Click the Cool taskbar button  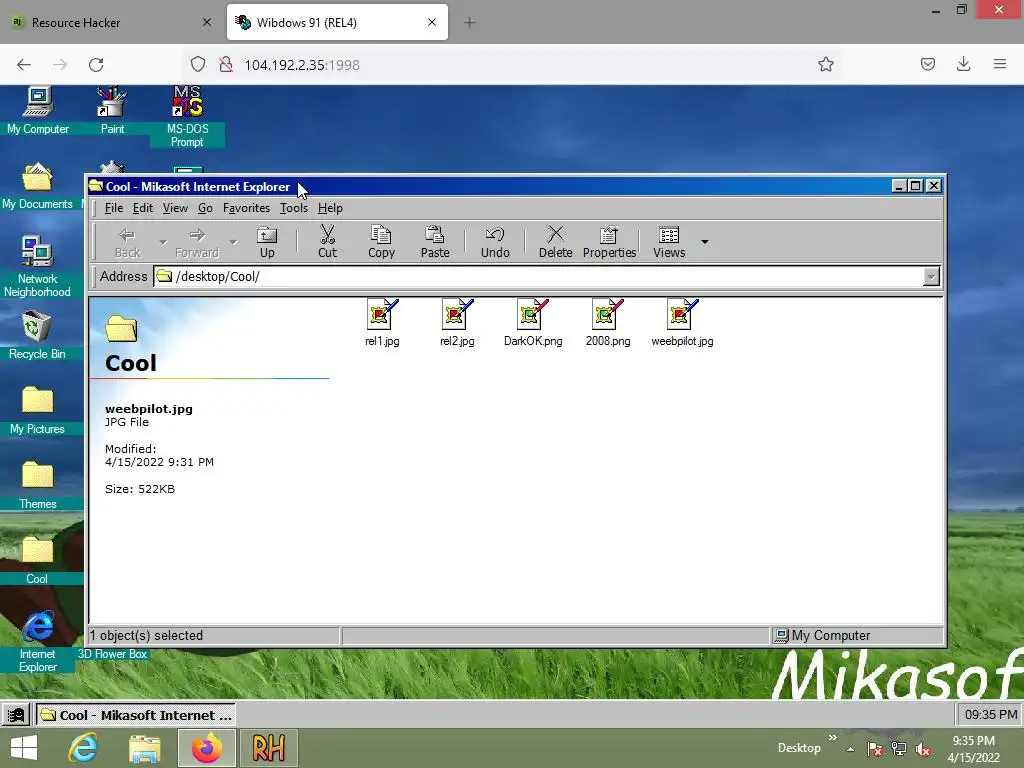135,715
